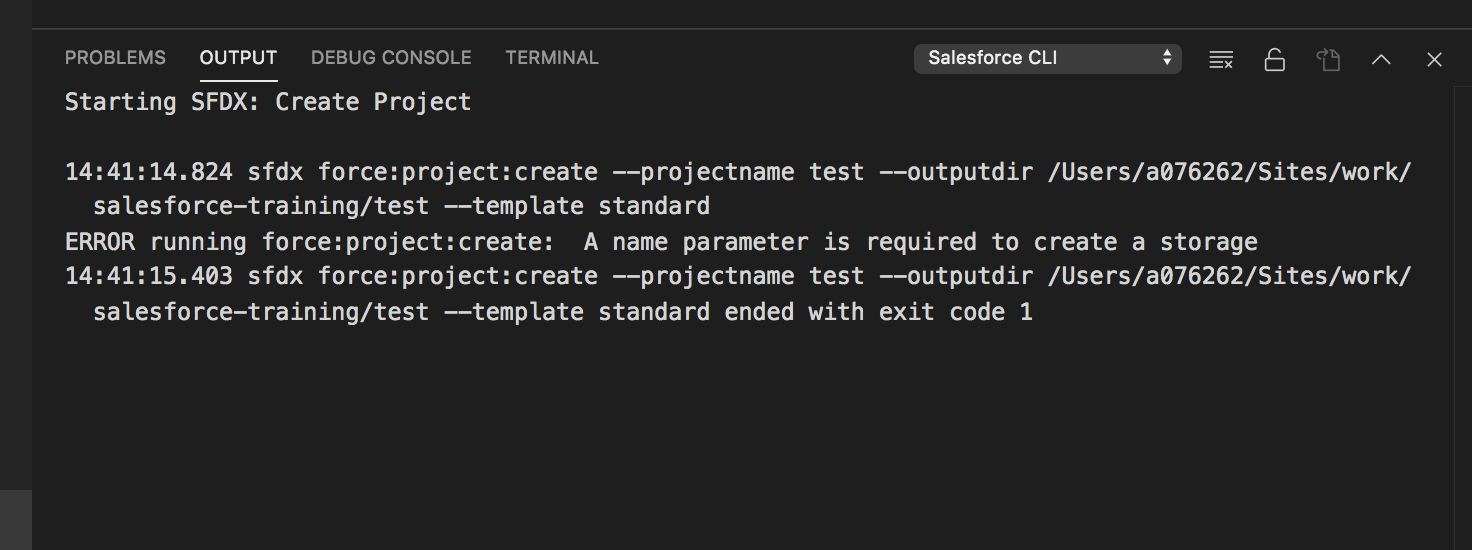1472x550 pixels.
Task: Click the 'ended with exit code 1' text
Action: point(878,312)
